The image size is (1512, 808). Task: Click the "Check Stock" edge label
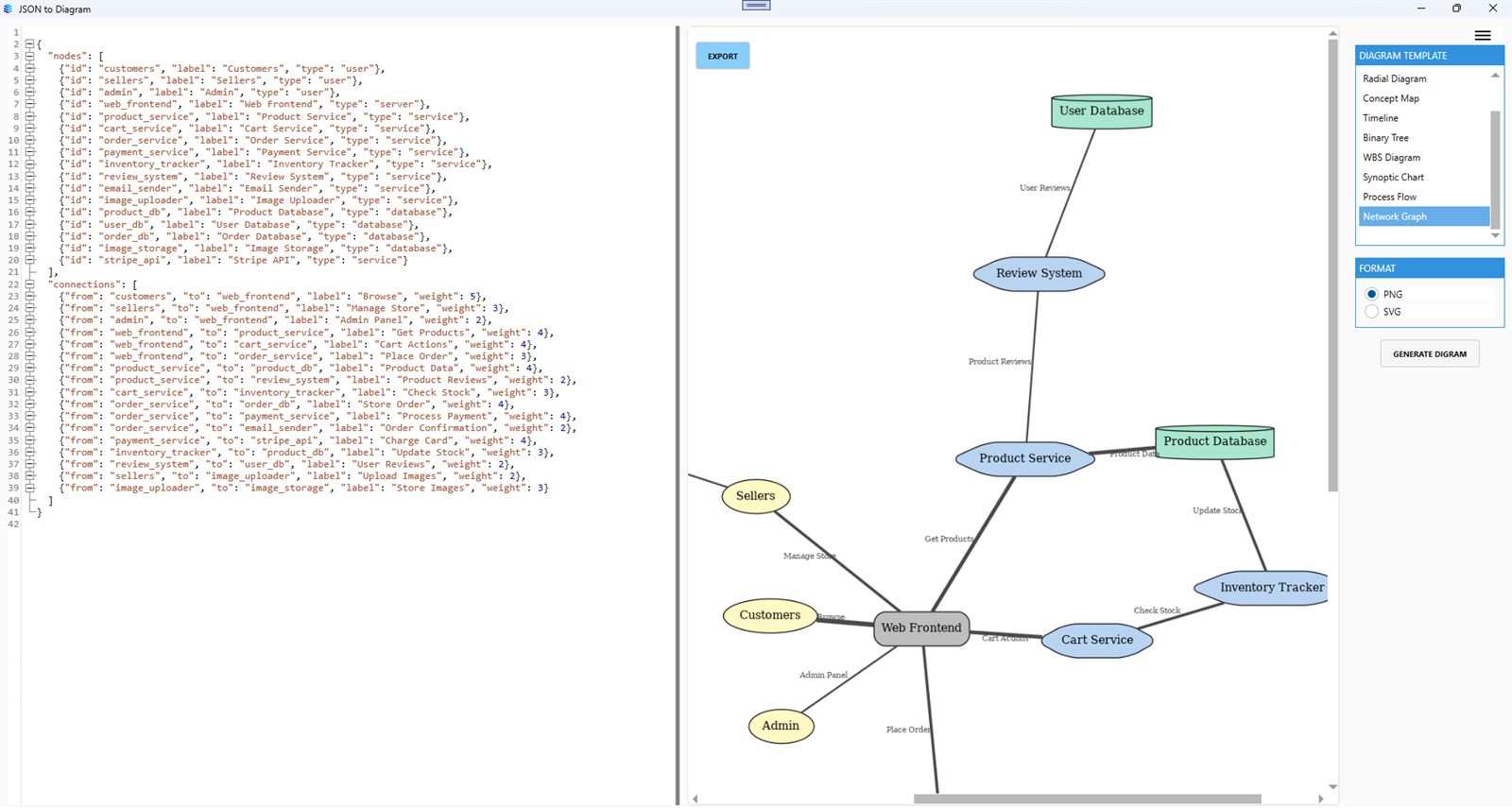coord(1157,610)
